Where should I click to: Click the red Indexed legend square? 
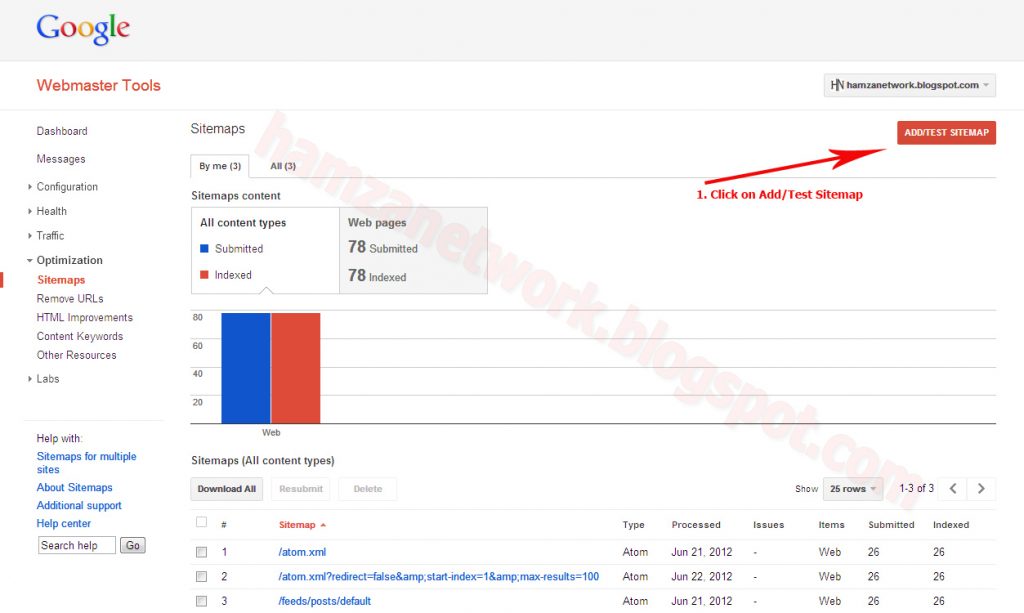204,275
